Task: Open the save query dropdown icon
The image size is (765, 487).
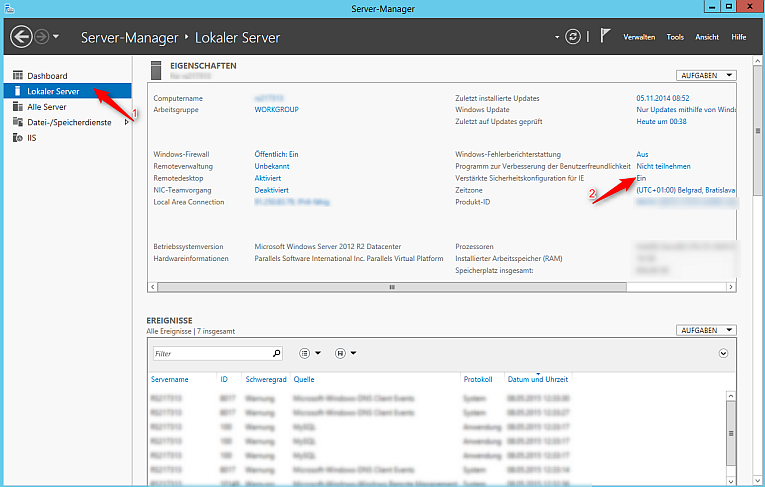Action: [345, 353]
